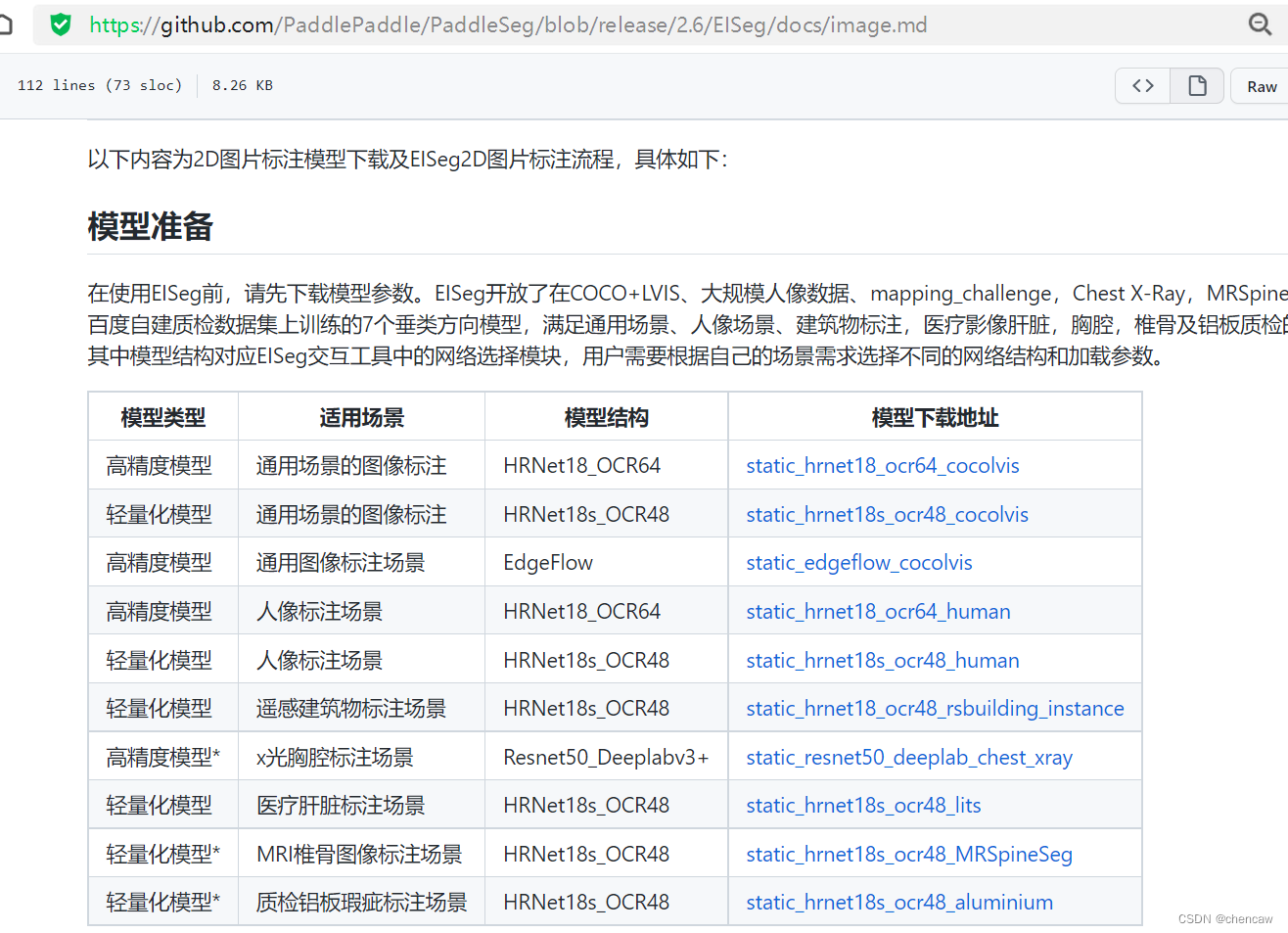Click the 8.26 KB file size text
Viewport: 1288px width, 933px height.
pos(243,85)
